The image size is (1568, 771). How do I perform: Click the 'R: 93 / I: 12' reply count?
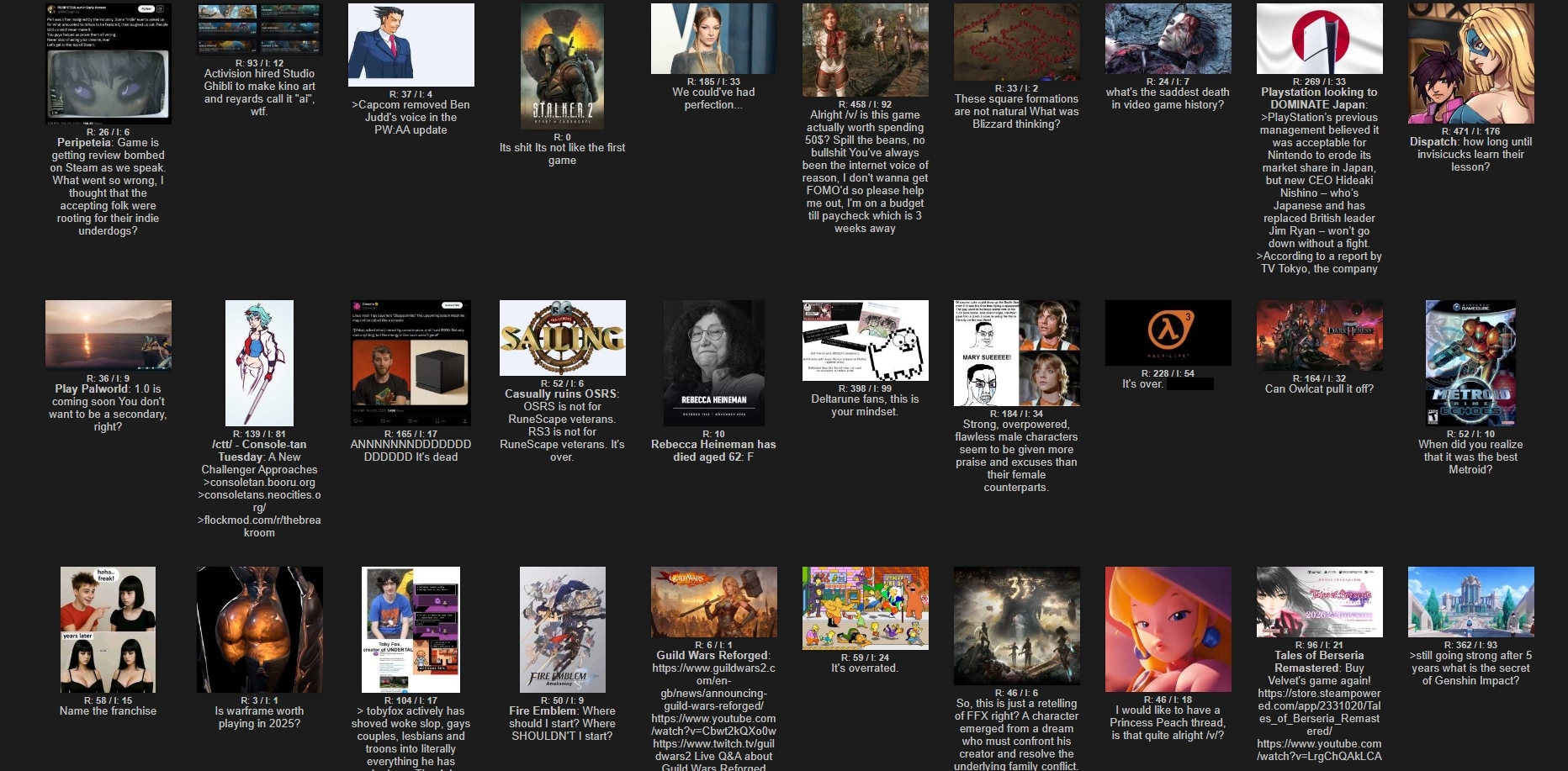tap(260, 63)
